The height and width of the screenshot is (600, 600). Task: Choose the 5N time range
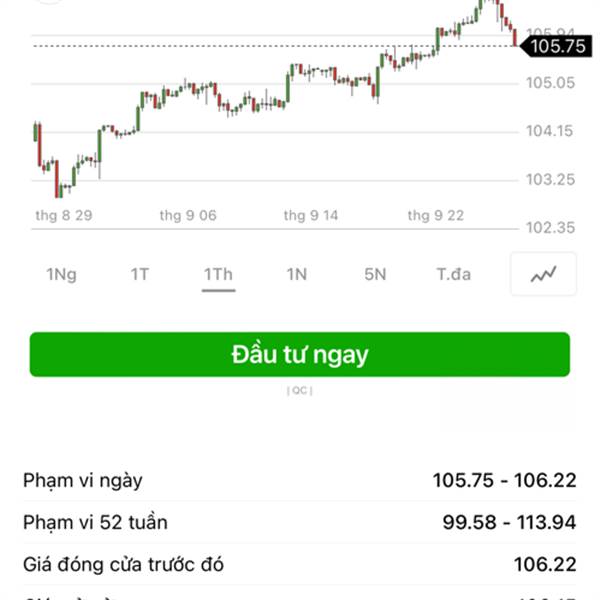tap(375, 274)
